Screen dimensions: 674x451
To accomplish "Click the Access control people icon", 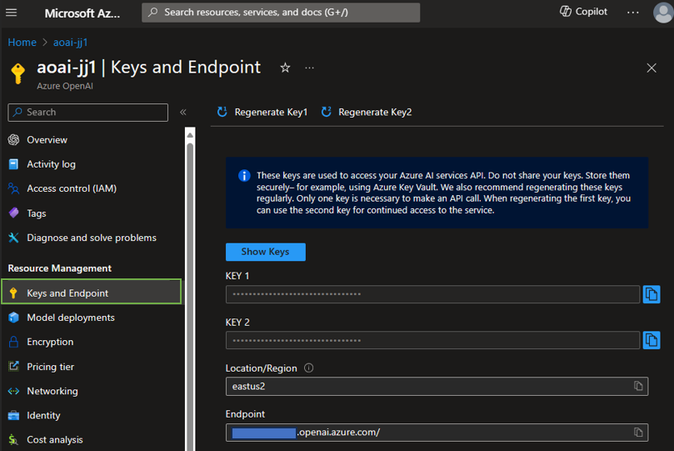I will pos(14,188).
